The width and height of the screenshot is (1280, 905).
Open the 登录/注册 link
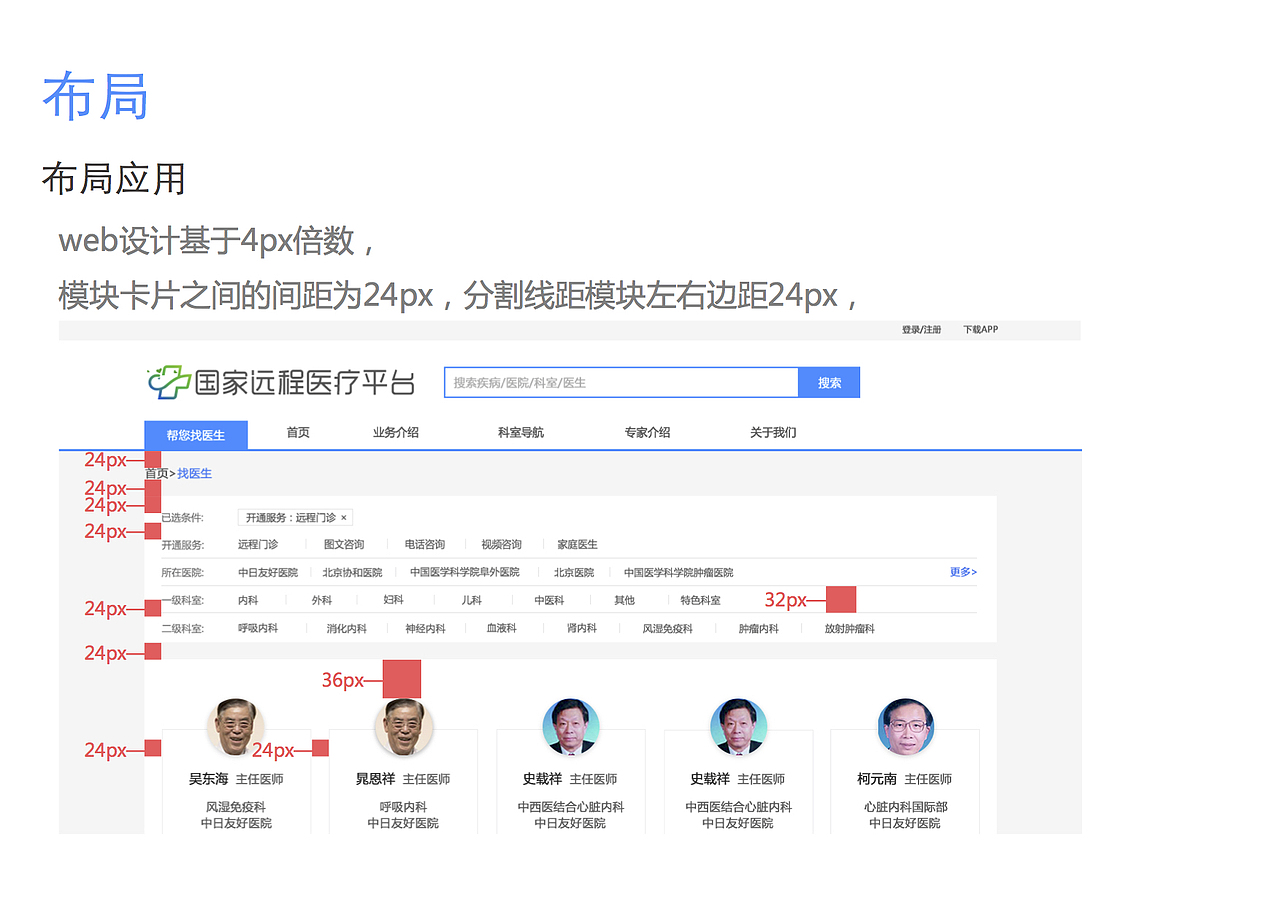(x=919, y=328)
